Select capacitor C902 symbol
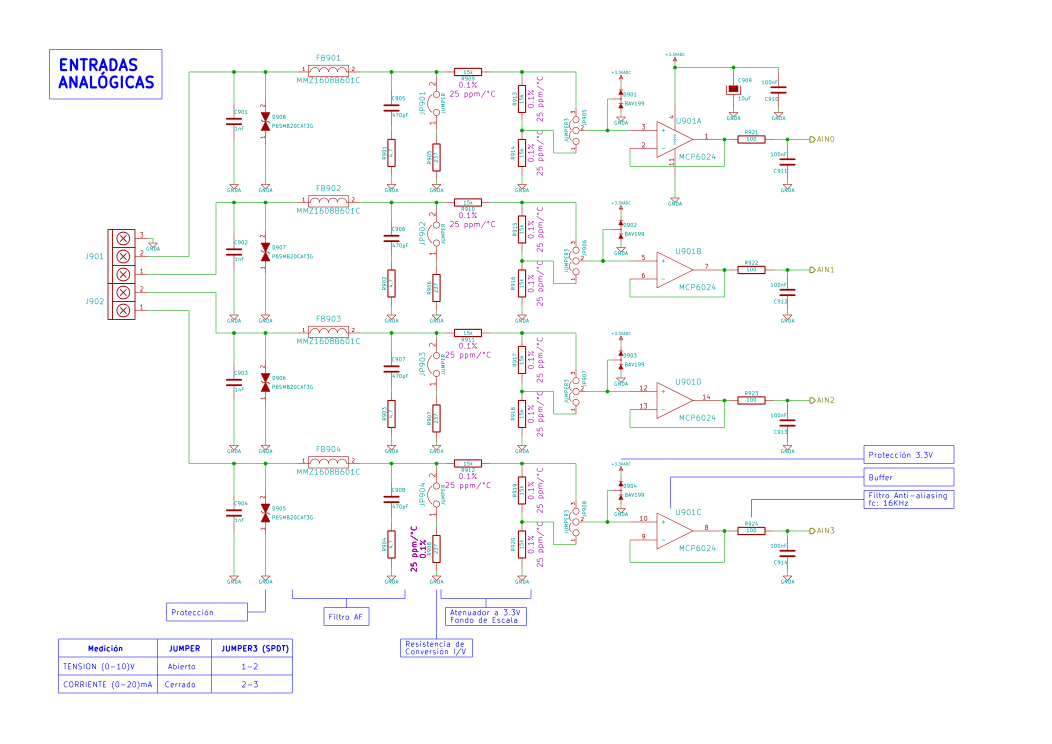1052x744 pixels. point(234,252)
